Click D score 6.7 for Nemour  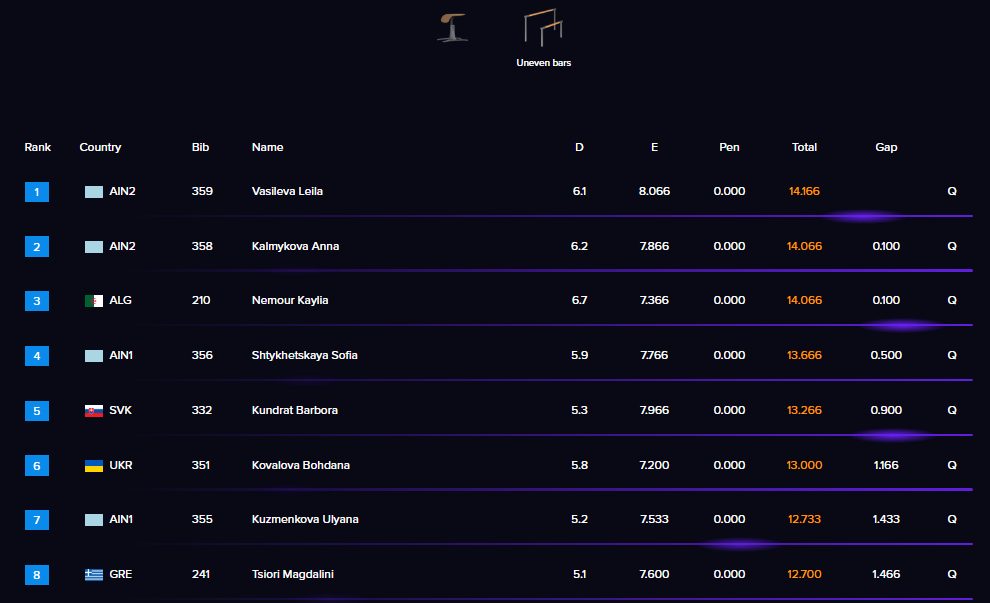pos(580,301)
